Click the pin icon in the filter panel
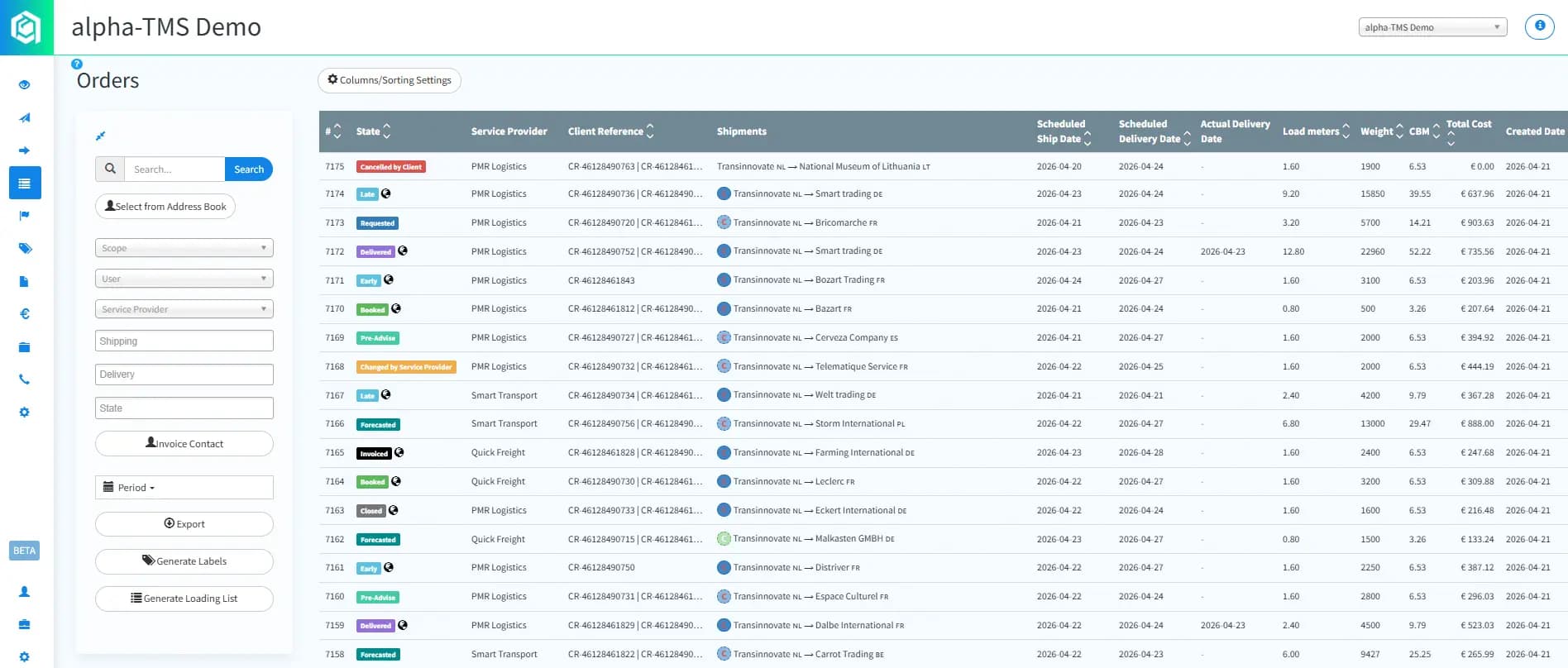This screenshot has height=668, width=1568. pos(101,136)
